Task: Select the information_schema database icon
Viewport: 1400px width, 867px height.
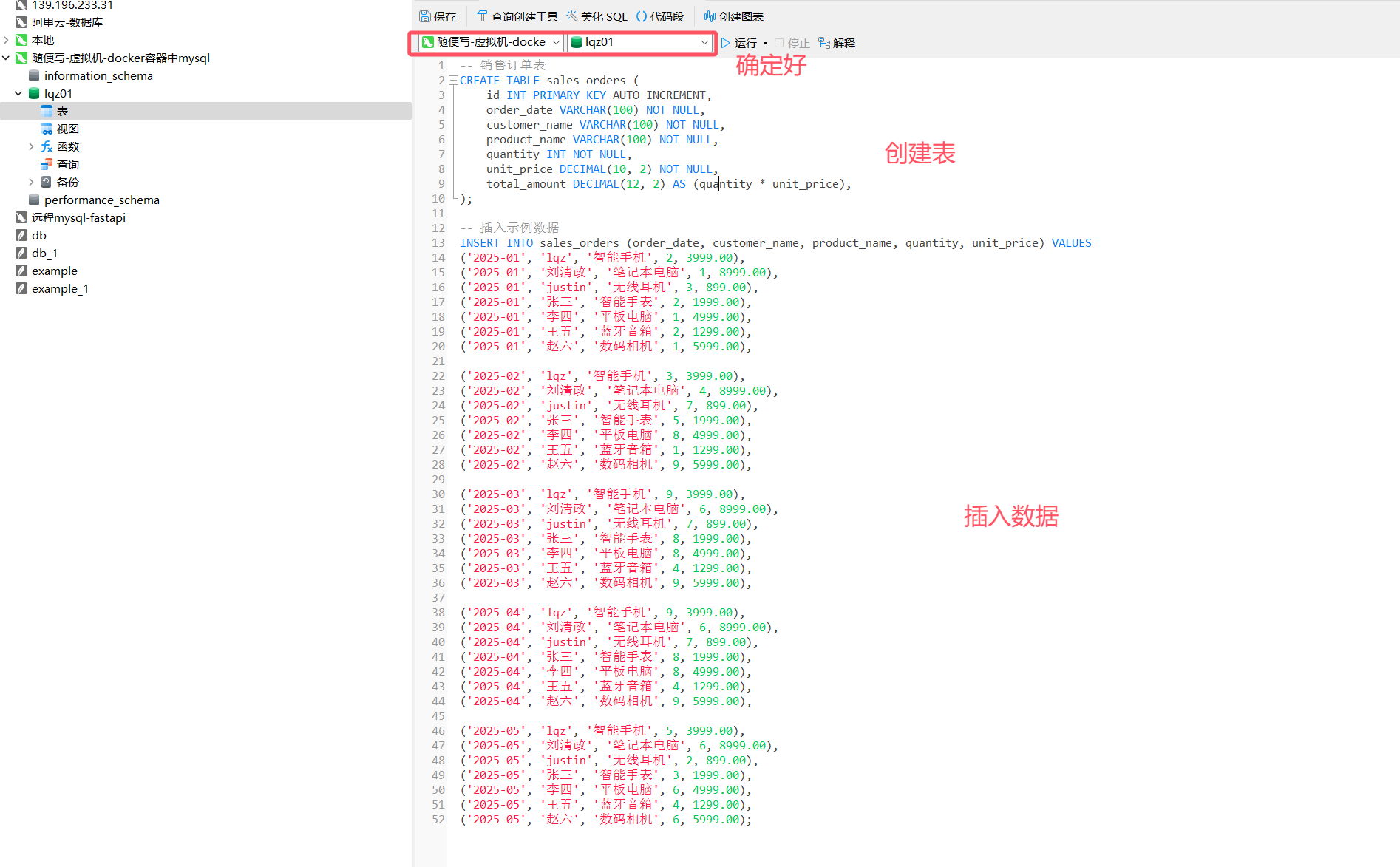Action: click(x=34, y=75)
